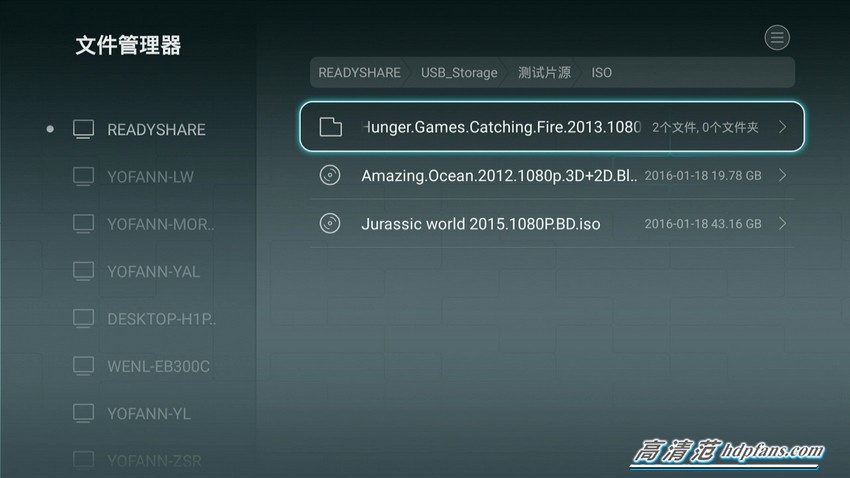Go to USB_Storage in the breadcrumb path
The image size is (850, 478).
tap(459, 73)
